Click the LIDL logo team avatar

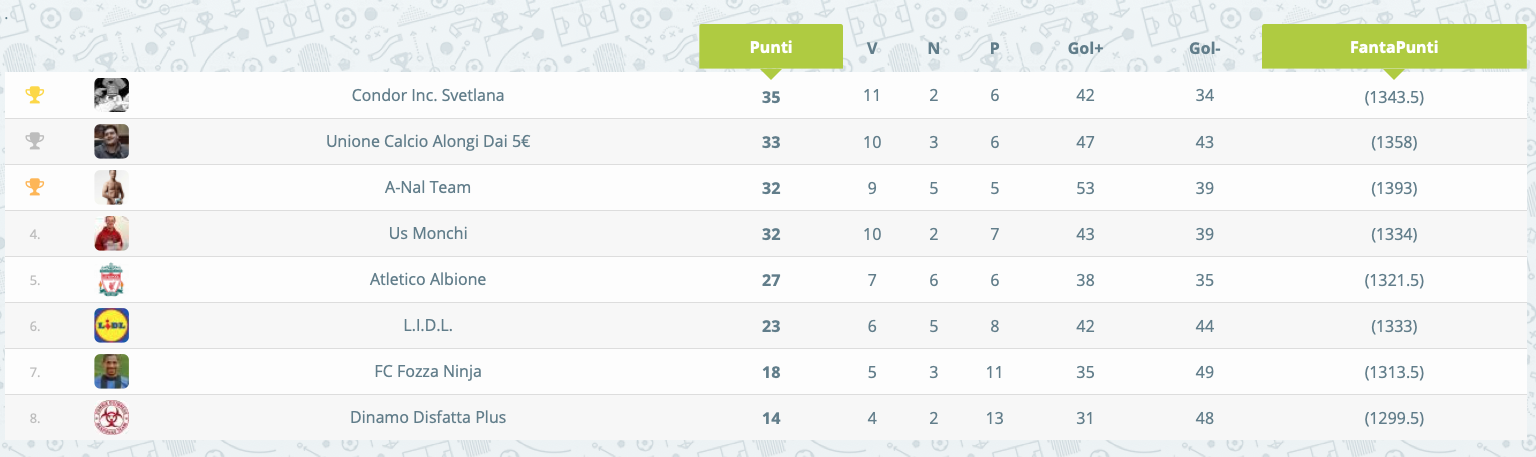(112, 325)
